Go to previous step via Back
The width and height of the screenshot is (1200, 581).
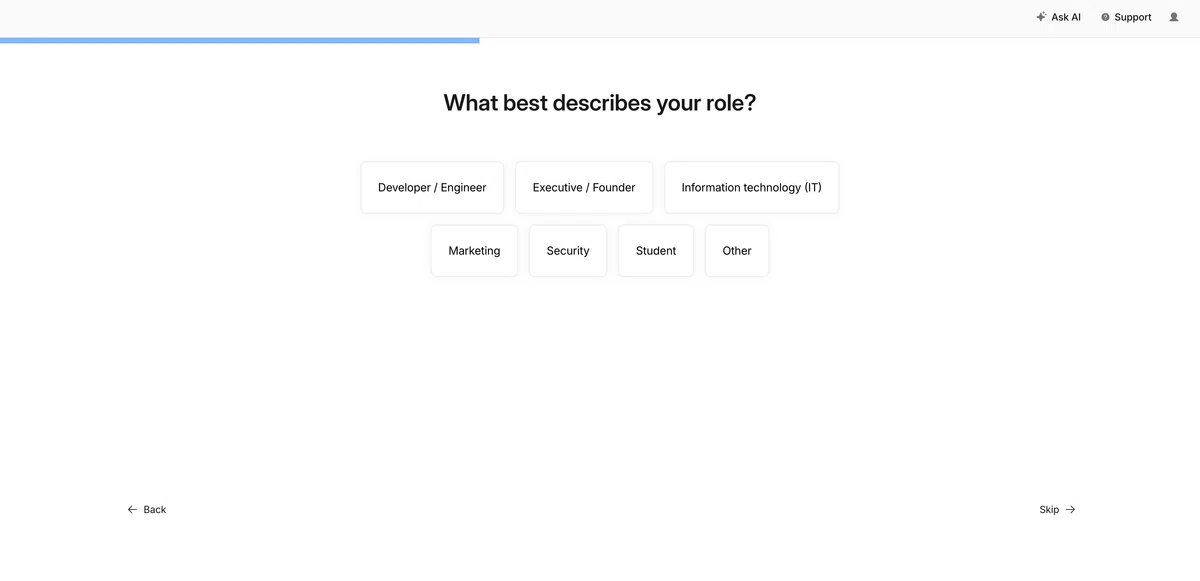(x=147, y=510)
